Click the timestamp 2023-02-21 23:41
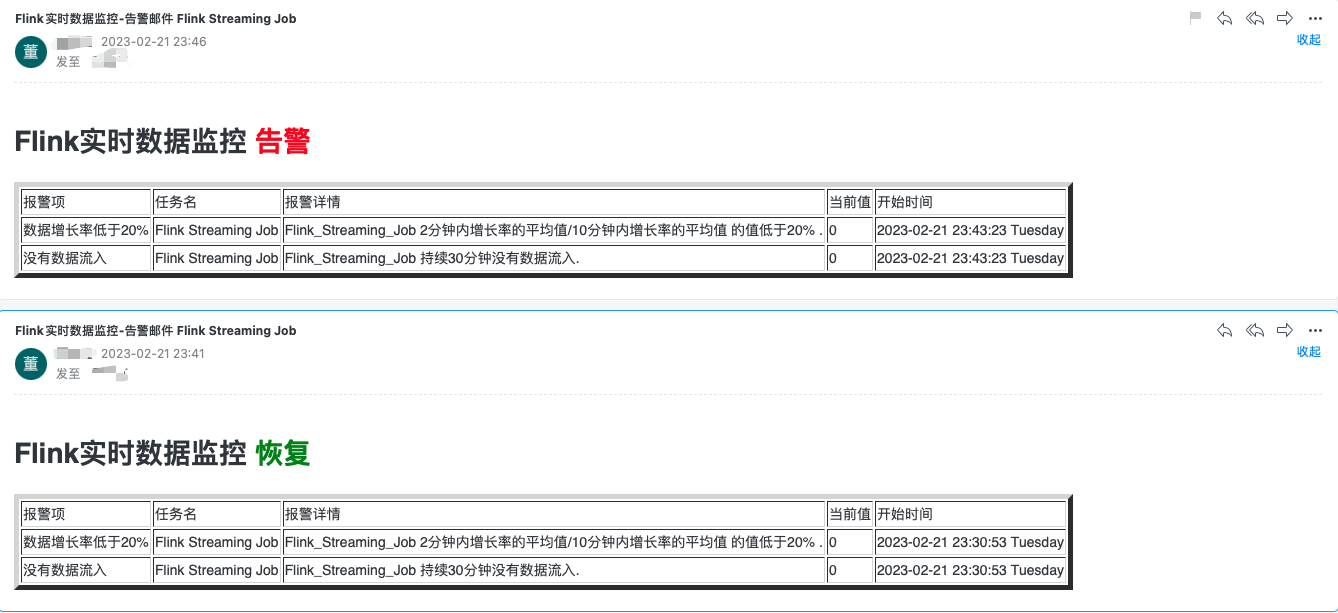This screenshot has width=1338, height=613. click(153, 354)
